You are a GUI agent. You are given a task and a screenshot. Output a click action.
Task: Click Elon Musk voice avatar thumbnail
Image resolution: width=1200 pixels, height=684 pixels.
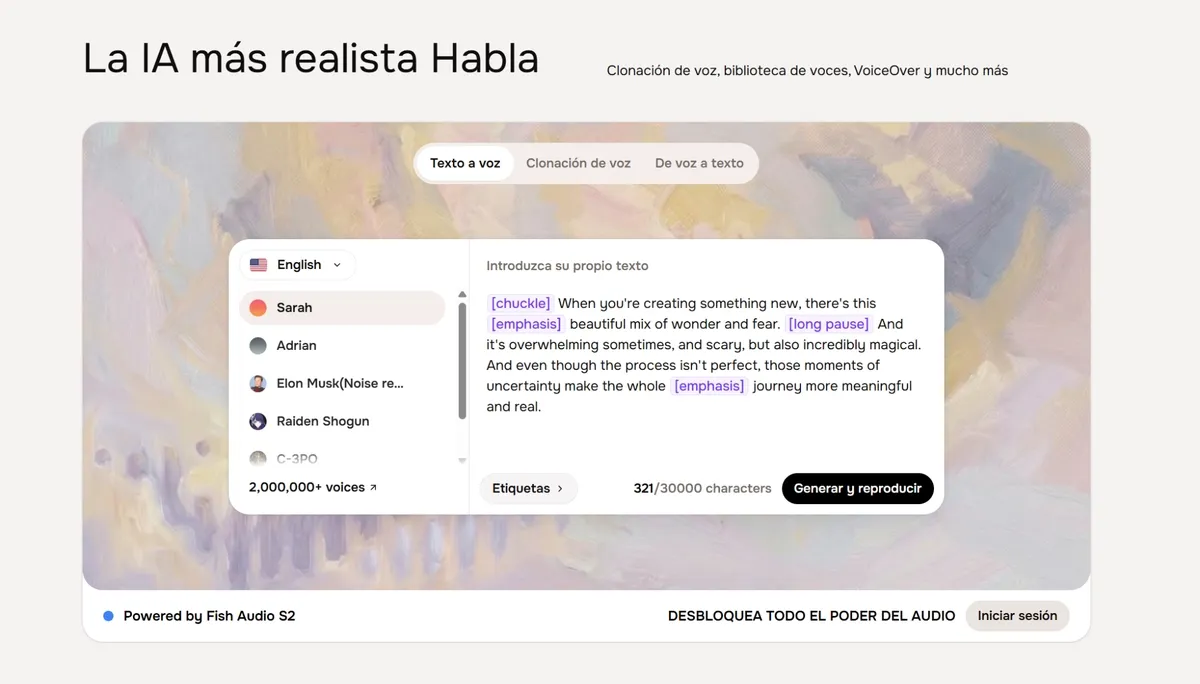coord(258,383)
